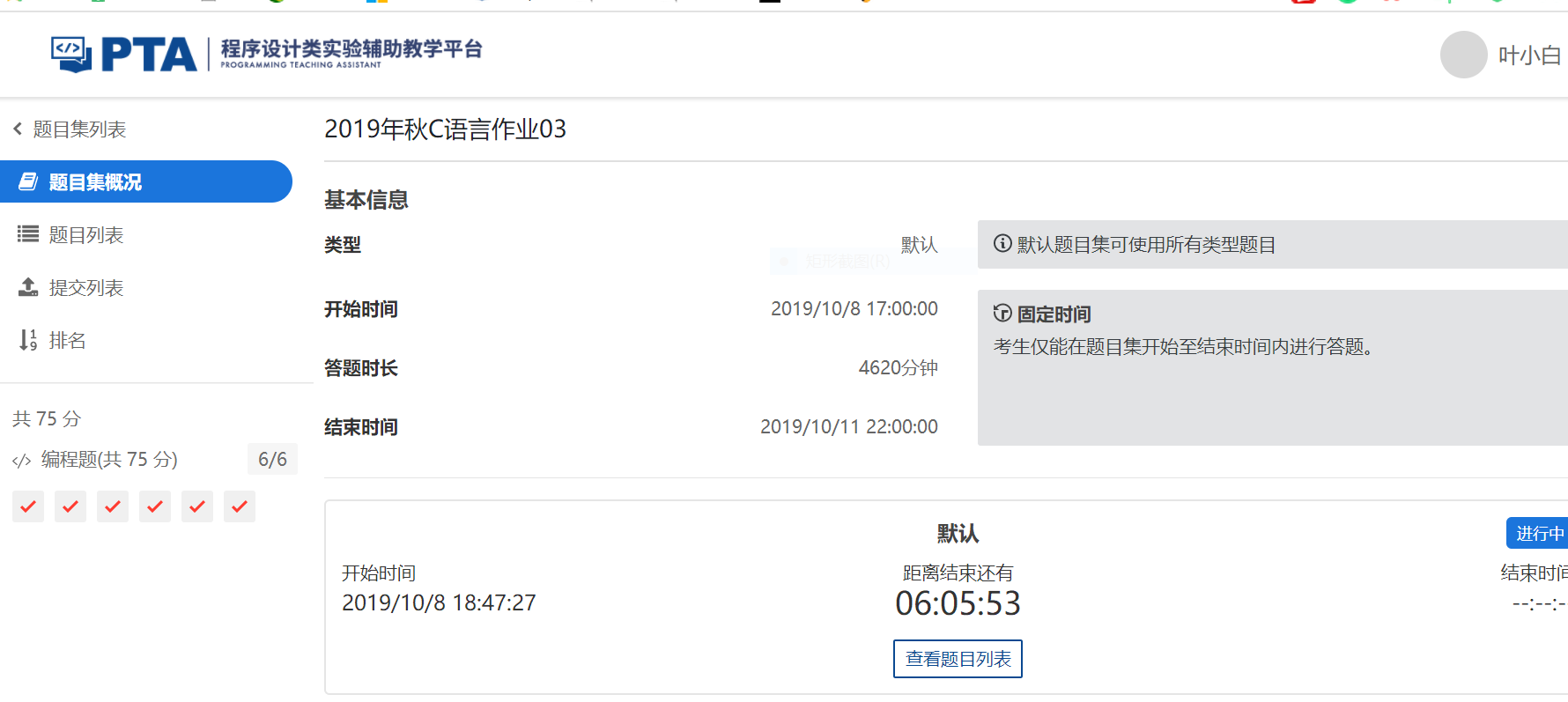Viewport: 1568px width, 702px height.
Task: Click the back chevron beside 题目集列表
Action: coord(18,129)
